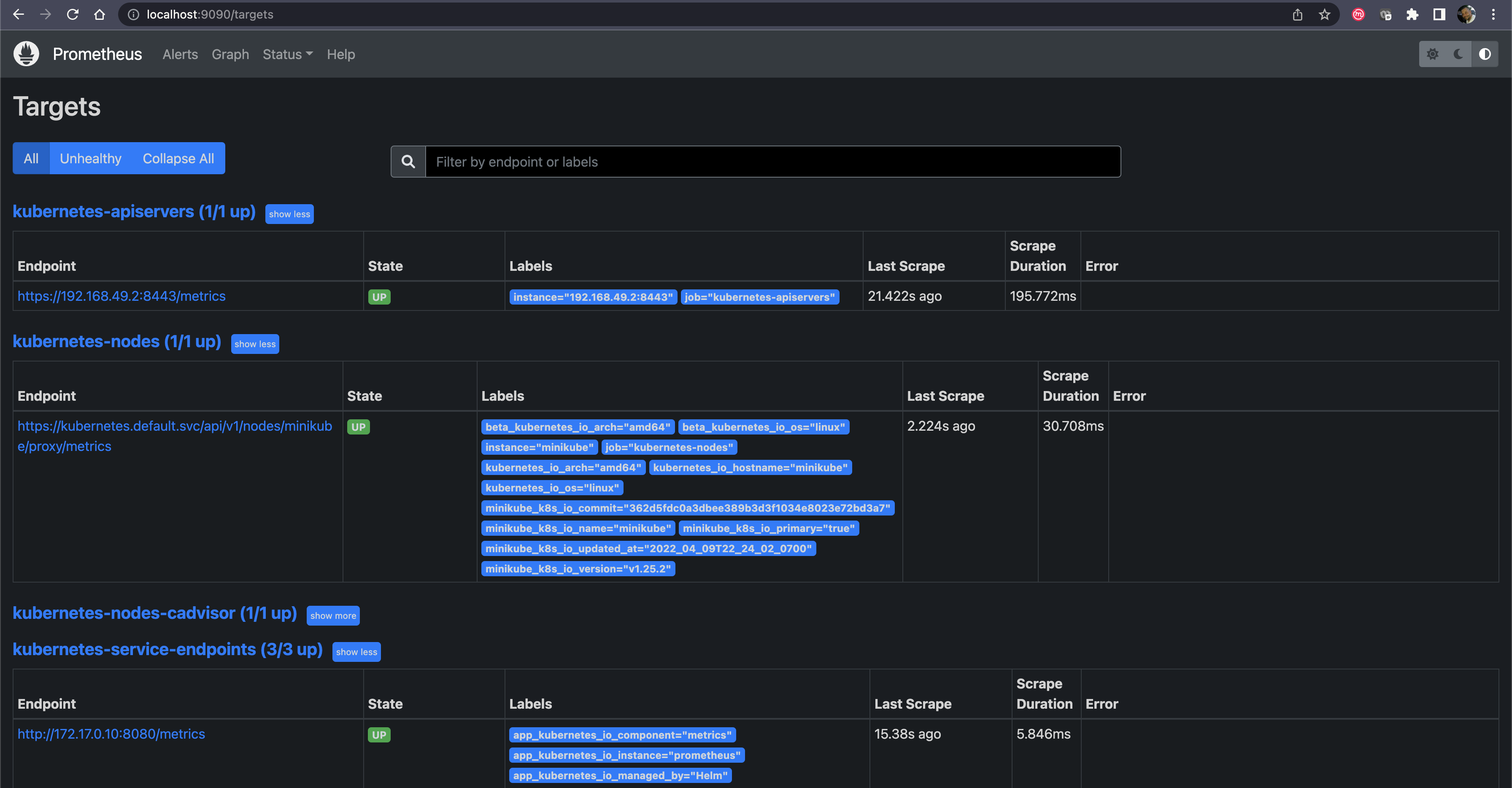
Task: Click label app_kubernetes_io_managed_by="Helm"
Action: pos(621,776)
